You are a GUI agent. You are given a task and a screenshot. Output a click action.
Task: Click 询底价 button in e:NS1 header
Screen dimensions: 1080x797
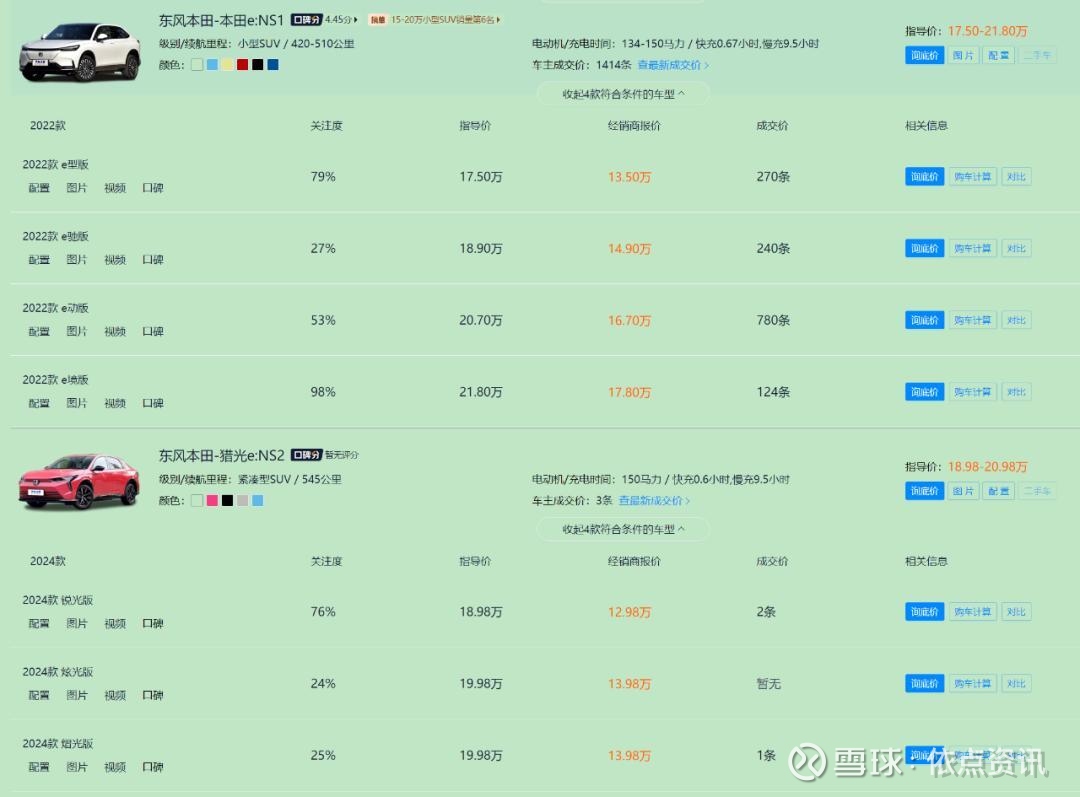pyautogui.click(x=924, y=55)
